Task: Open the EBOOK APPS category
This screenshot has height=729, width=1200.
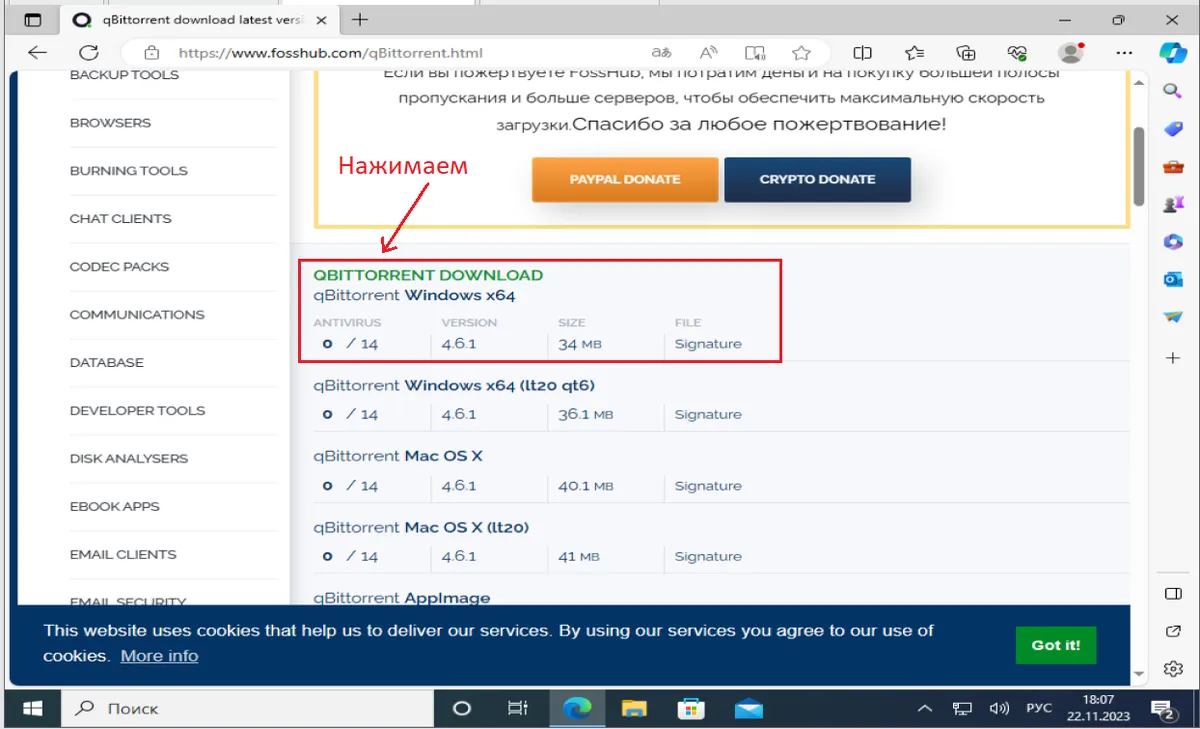Action: point(114,507)
